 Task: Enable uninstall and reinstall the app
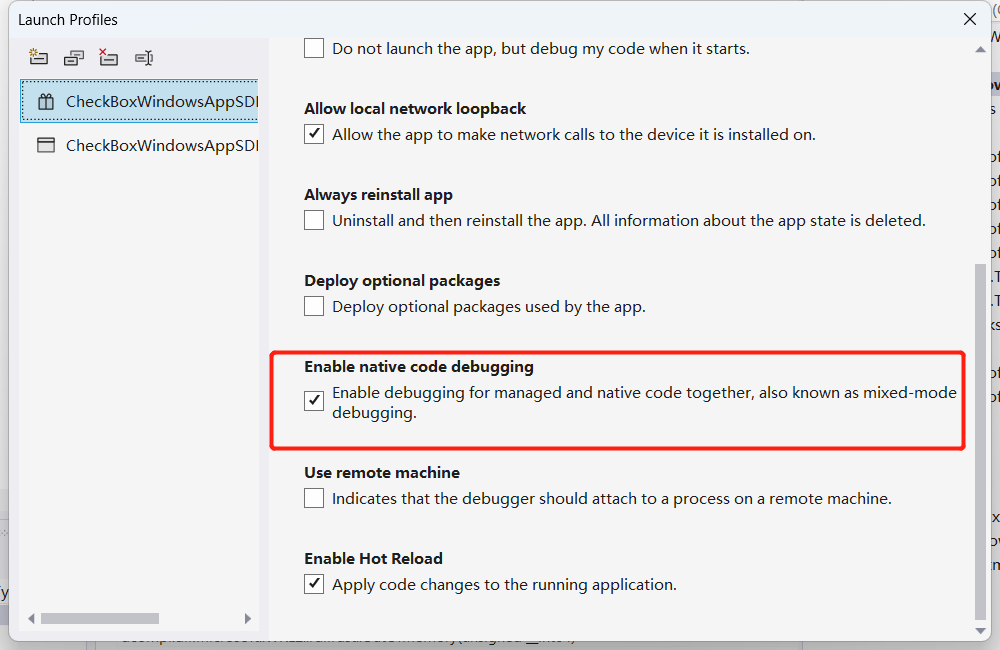[313, 220]
